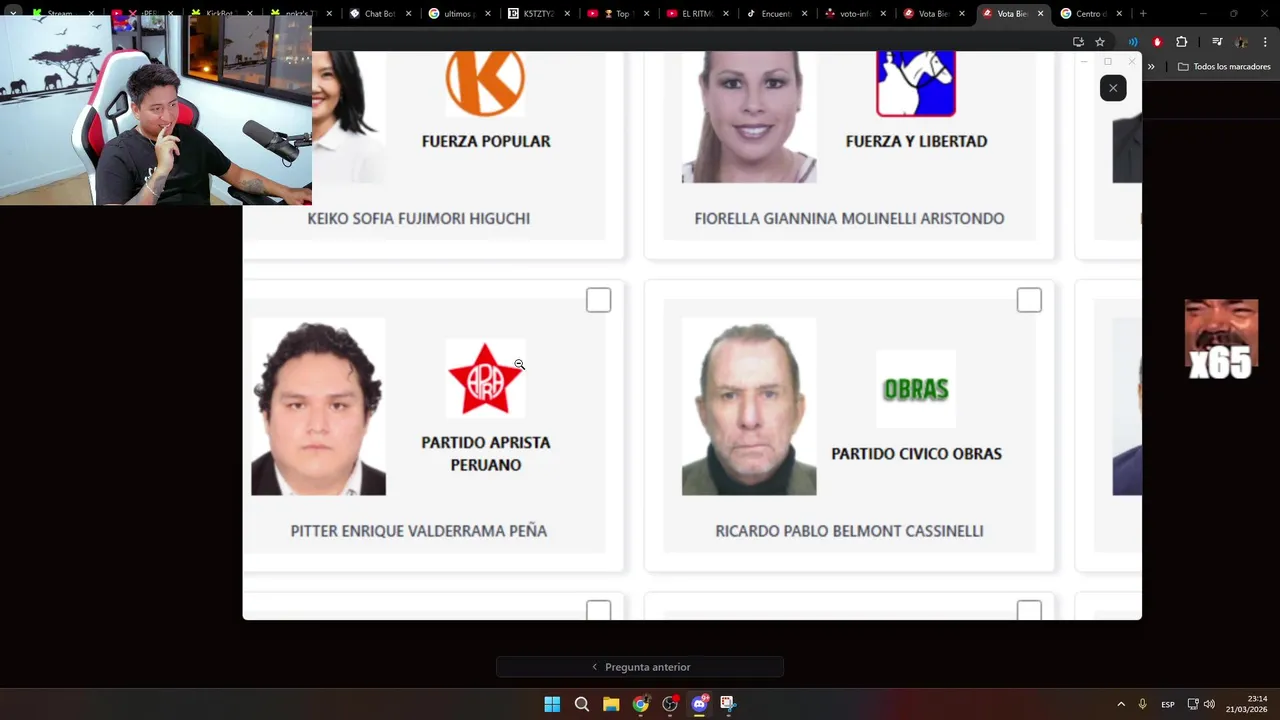Open File Explorer from the taskbar

[x=611, y=704]
